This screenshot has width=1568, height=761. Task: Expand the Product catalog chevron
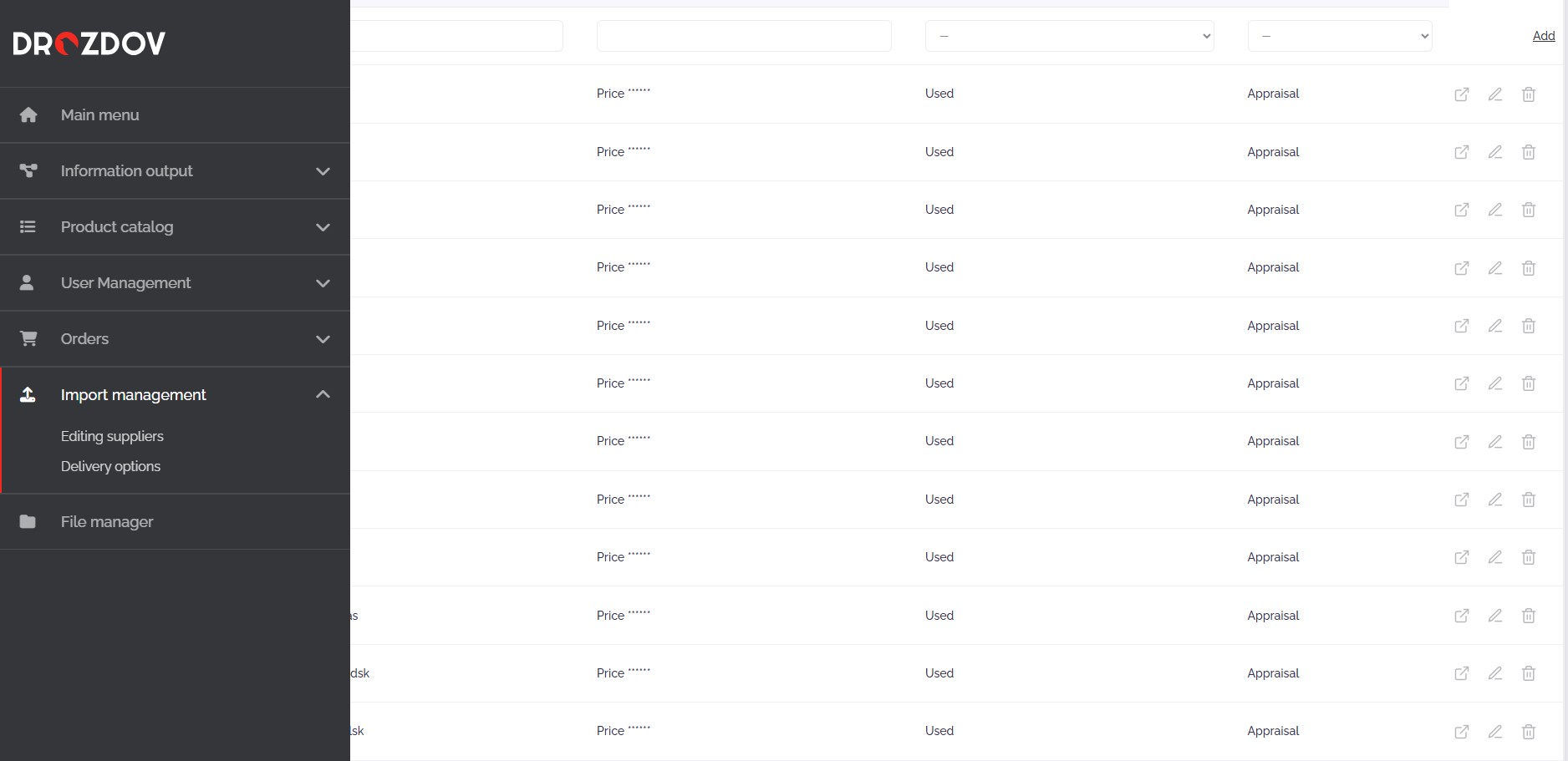(x=323, y=227)
